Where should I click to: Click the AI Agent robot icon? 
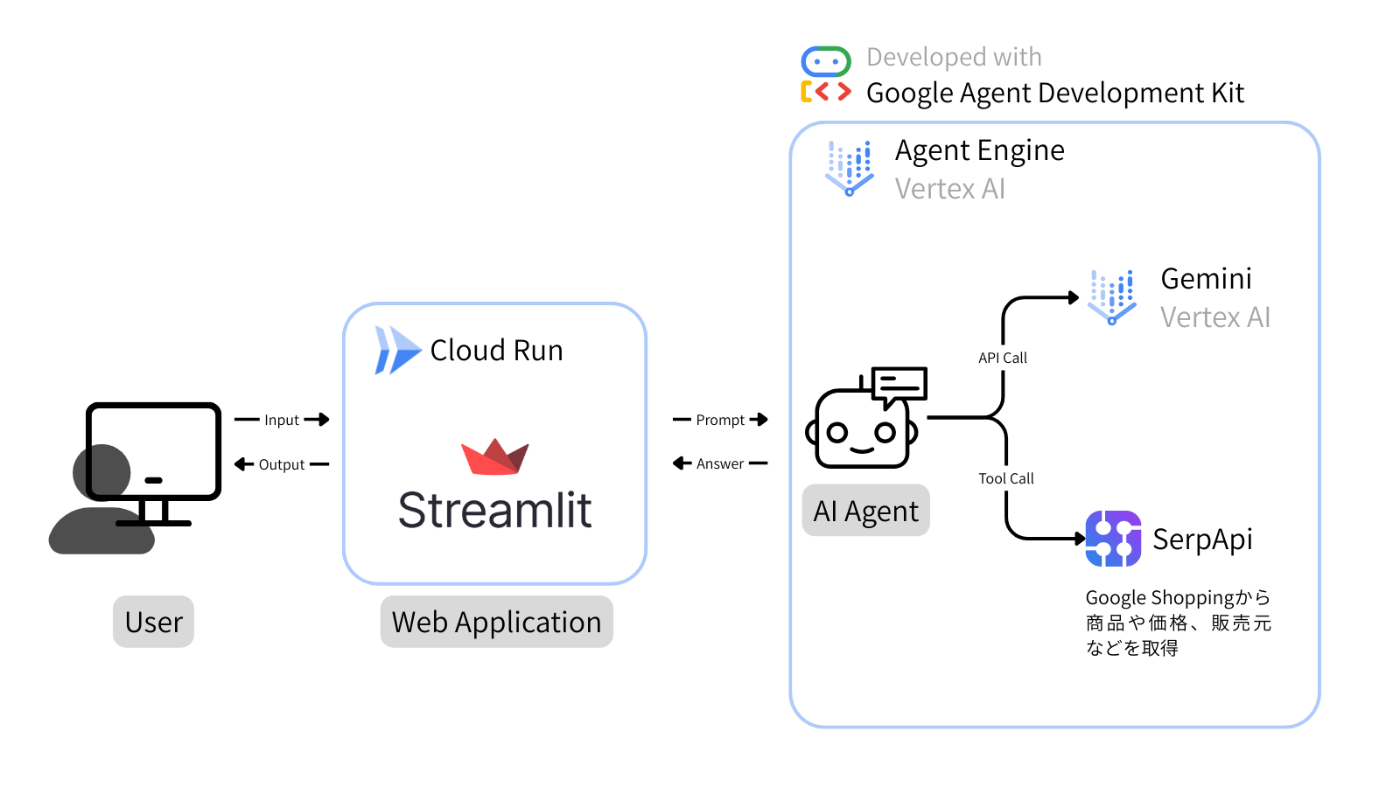click(x=867, y=418)
